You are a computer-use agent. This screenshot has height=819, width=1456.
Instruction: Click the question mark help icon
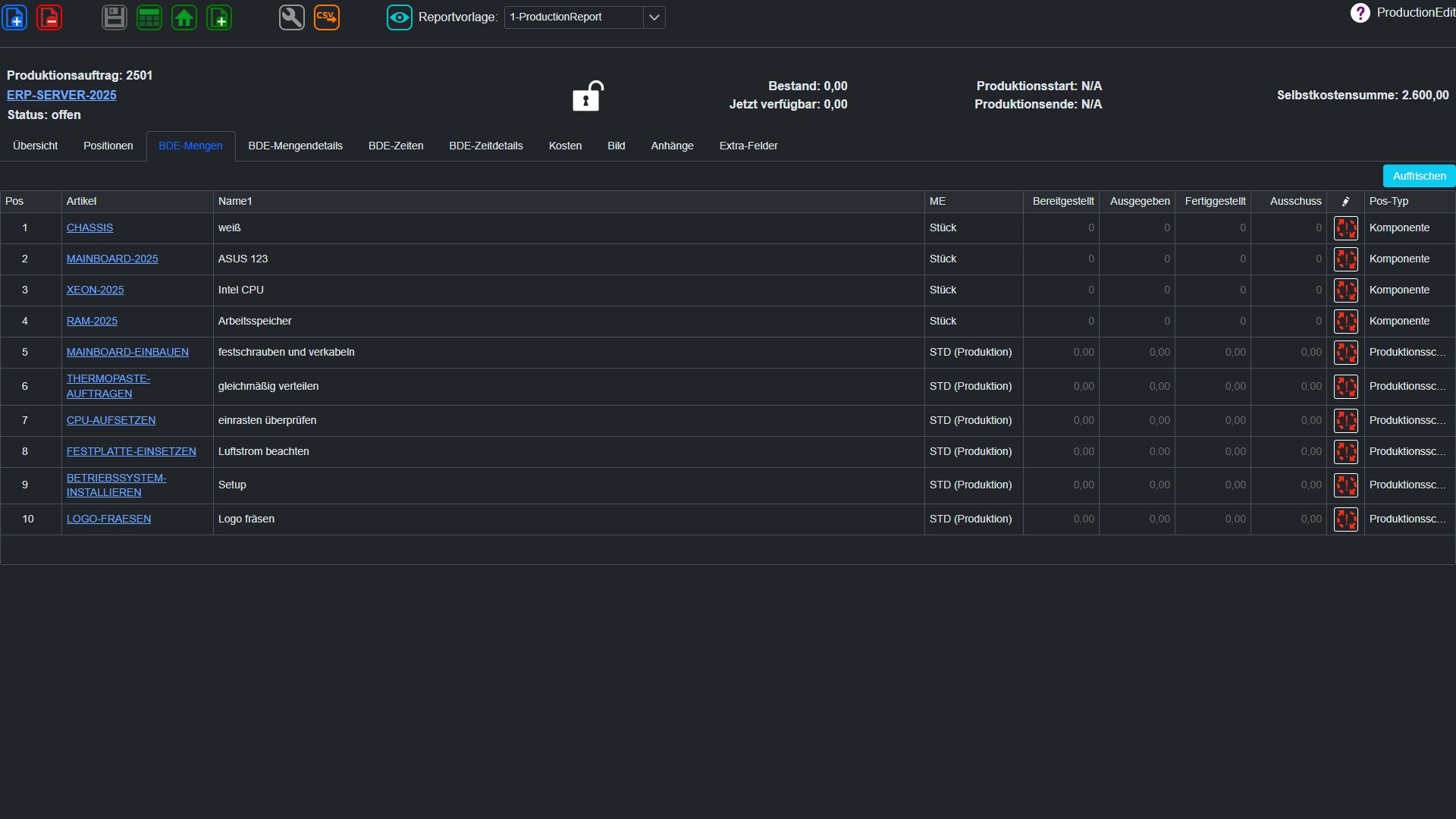tap(1360, 13)
